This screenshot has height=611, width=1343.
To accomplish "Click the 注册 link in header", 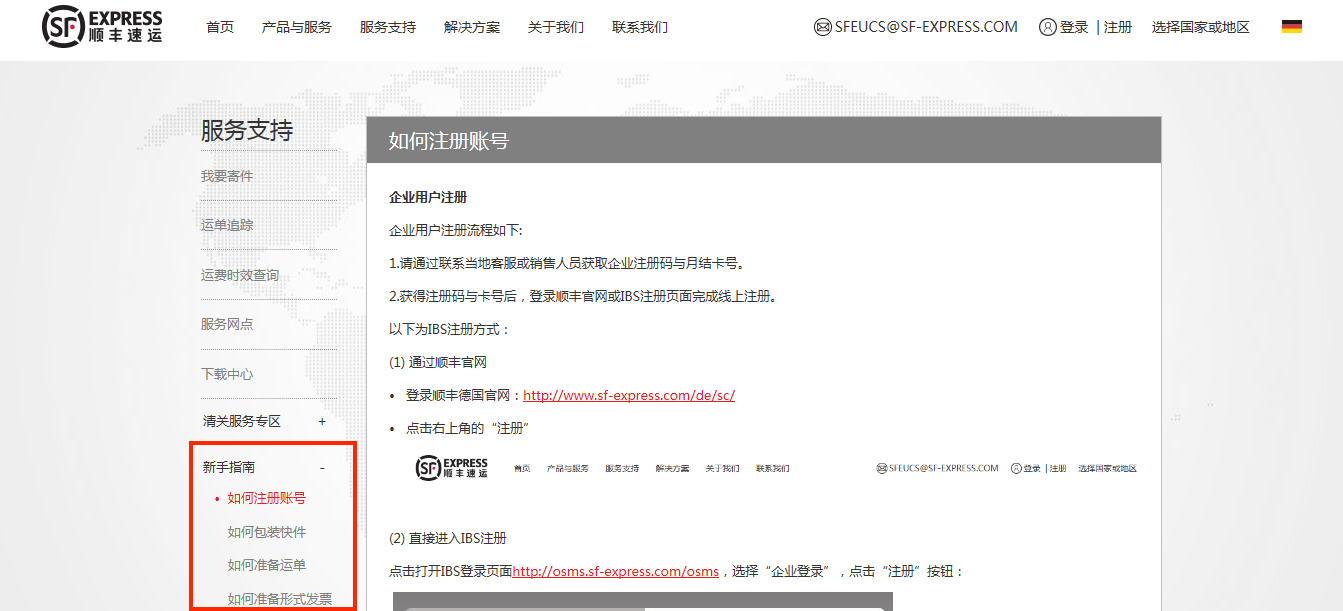I will 1118,27.
